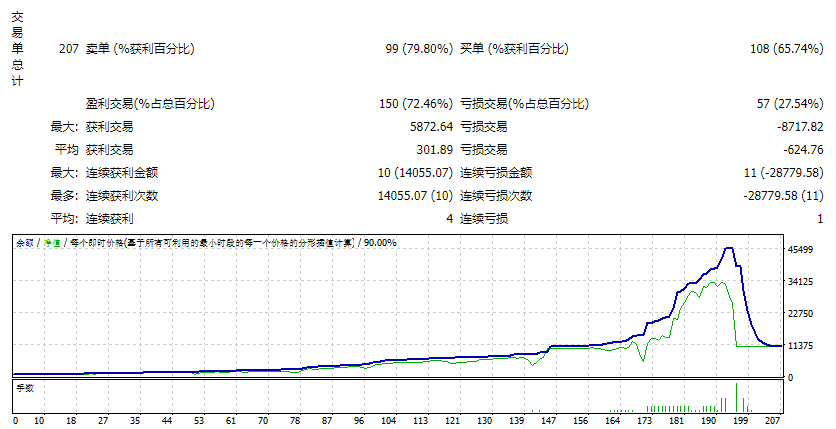
Task: Click the average loss trade value -624.76
Action: (803, 150)
